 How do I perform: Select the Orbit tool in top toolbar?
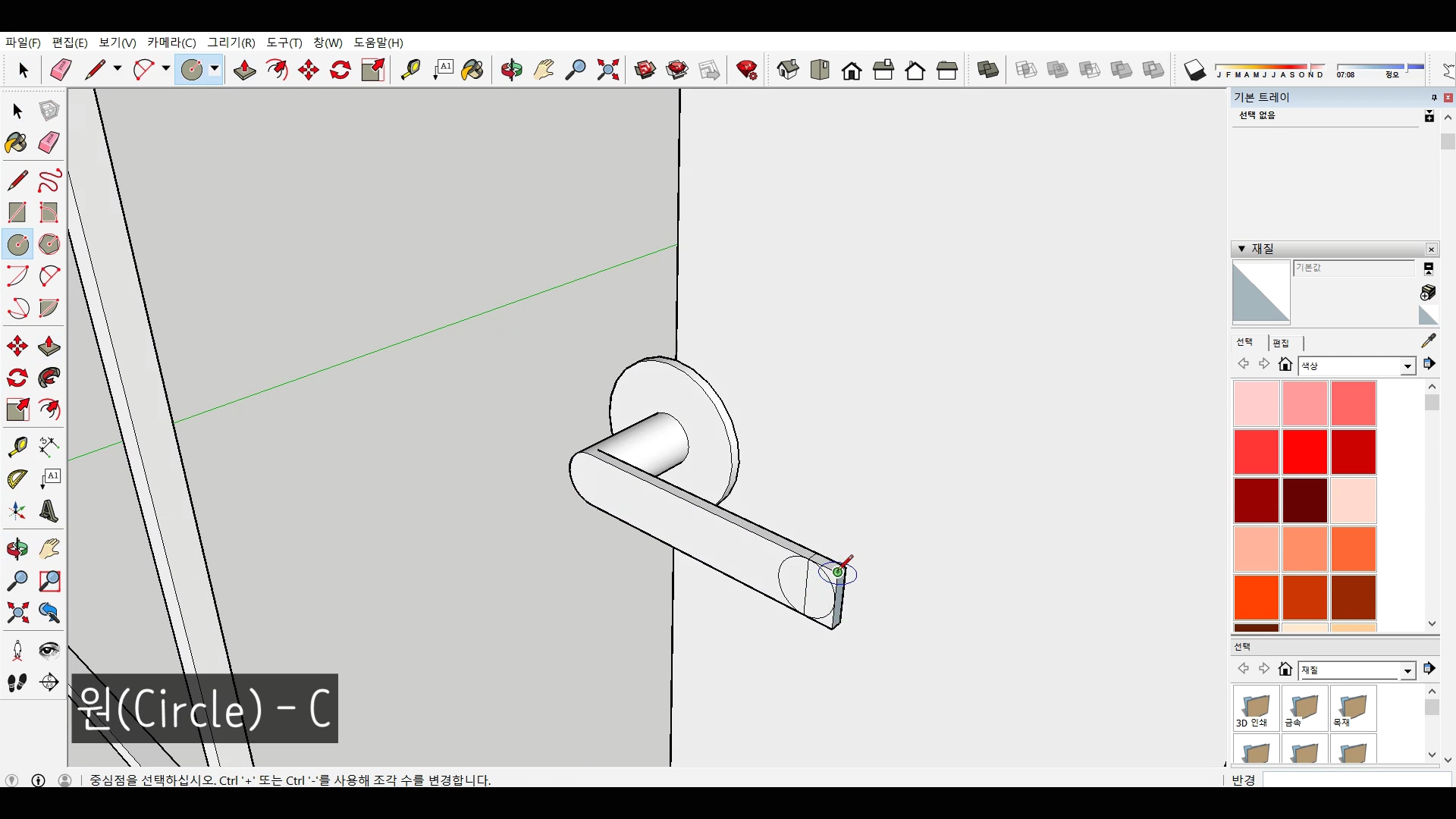[511, 71]
